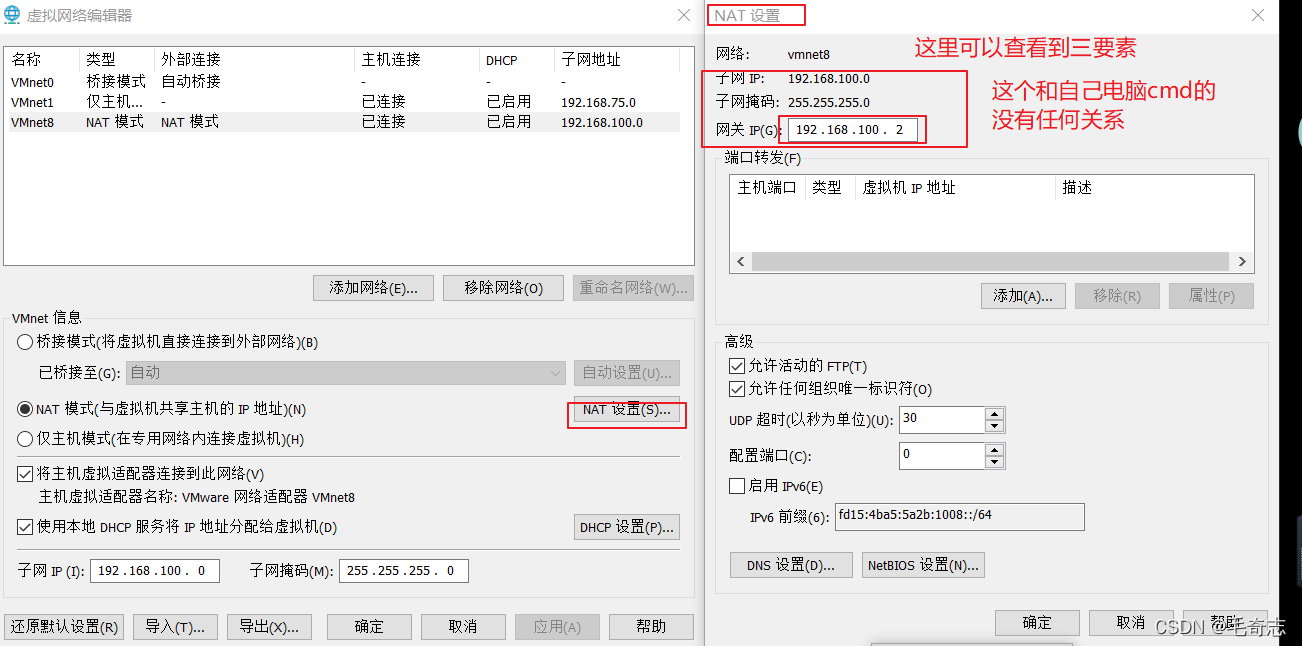Enable the 启用 IPv6 checkbox
Screen dimensions: 1302x646
tap(737, 486)
